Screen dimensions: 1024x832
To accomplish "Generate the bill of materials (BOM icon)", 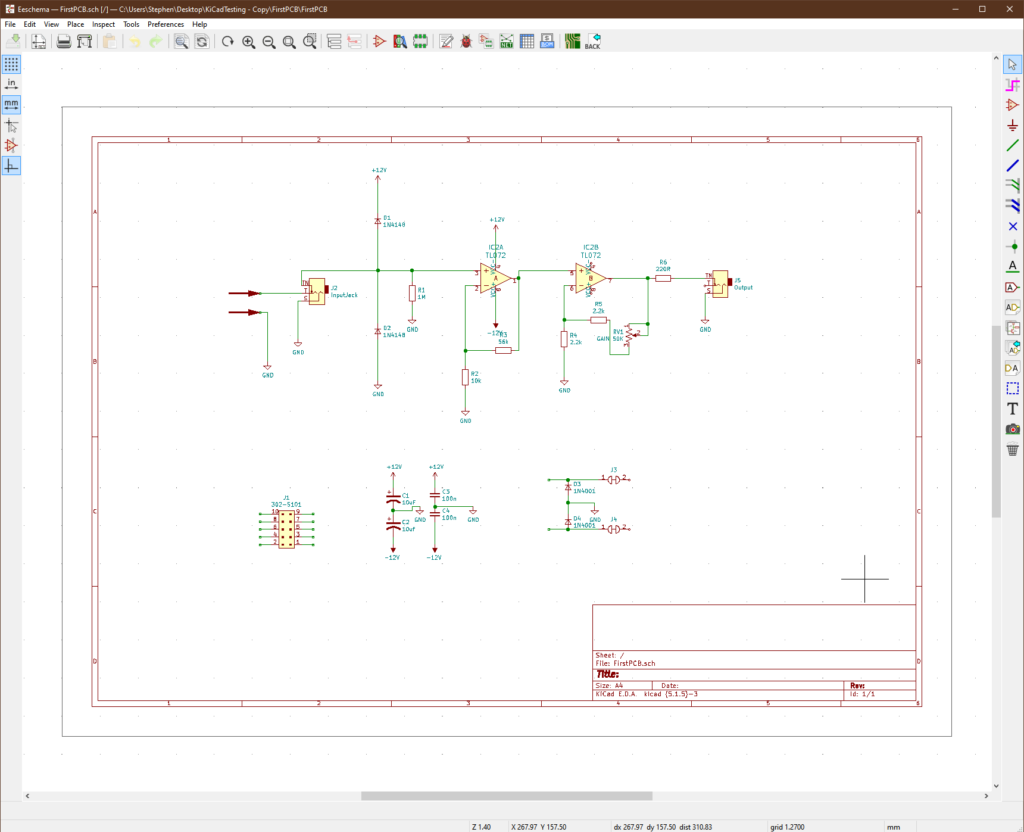I will [x=547, y=42].
